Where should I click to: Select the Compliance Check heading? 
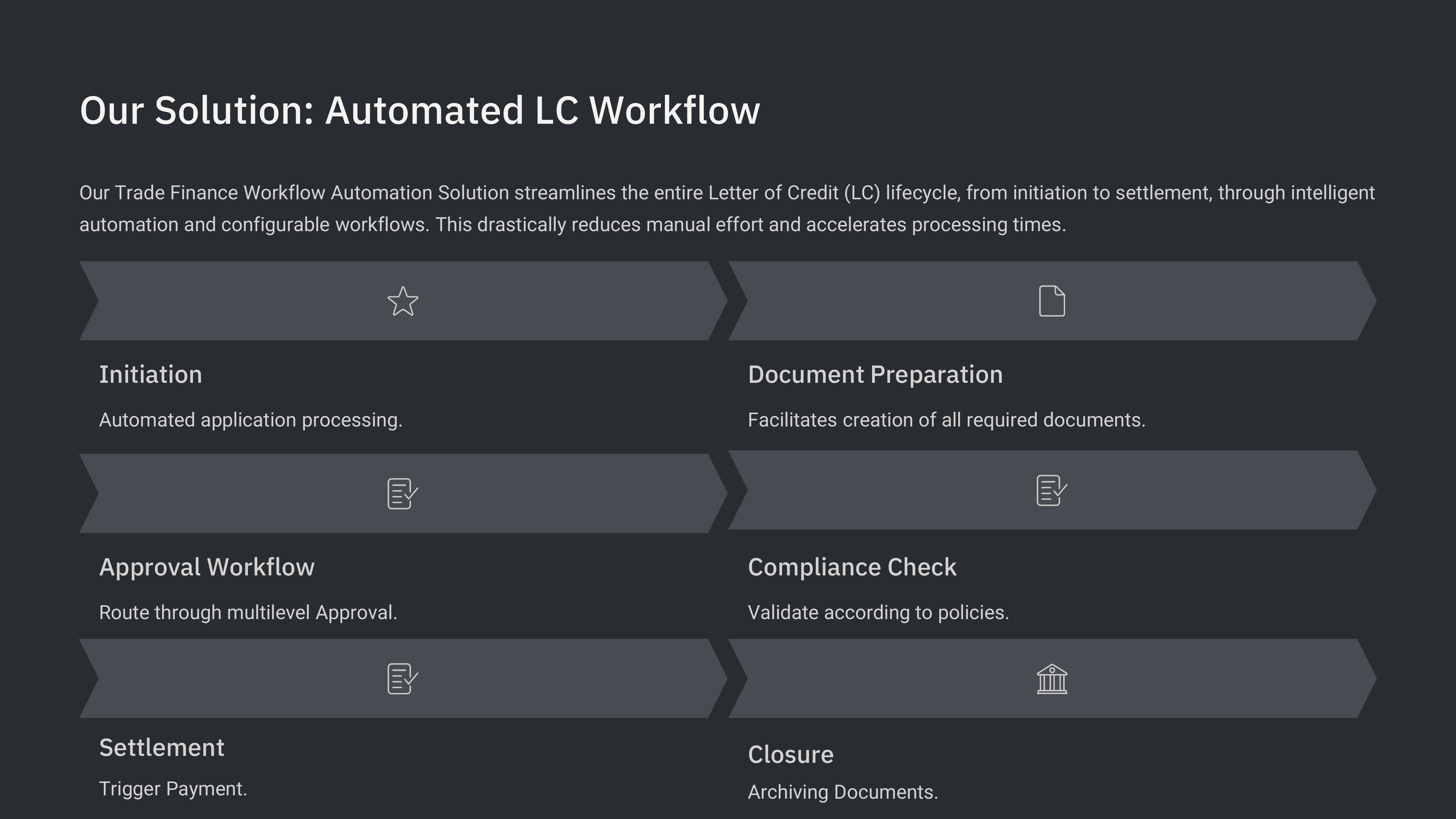click(x=852, y=567)
